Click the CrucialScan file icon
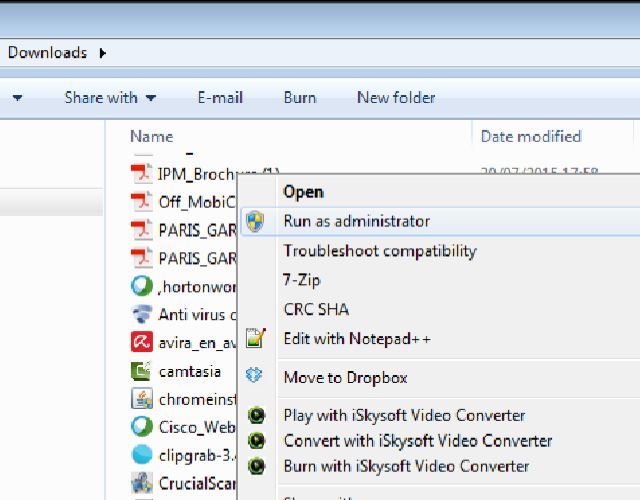The width and height of the screenshot is (640, 500). pyautogui.click(x=142, y=483)
